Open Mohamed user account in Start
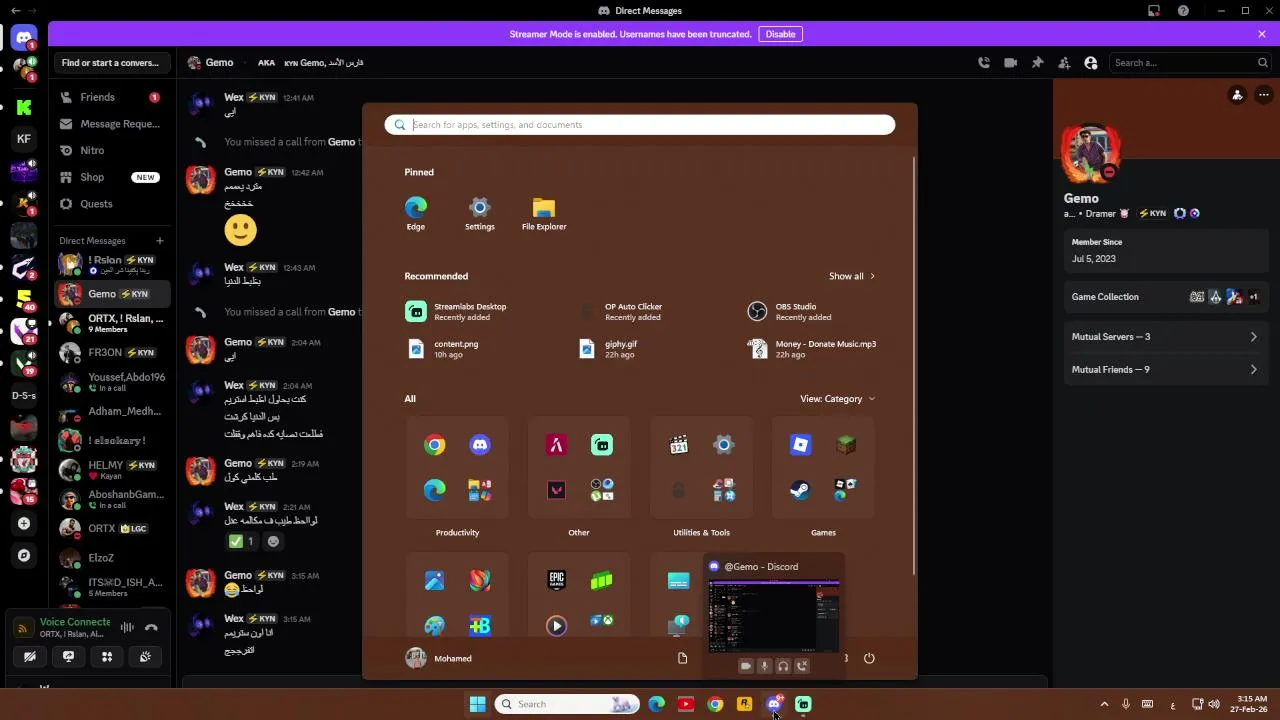The image size is (1280, 720). [x=439, y=658]
